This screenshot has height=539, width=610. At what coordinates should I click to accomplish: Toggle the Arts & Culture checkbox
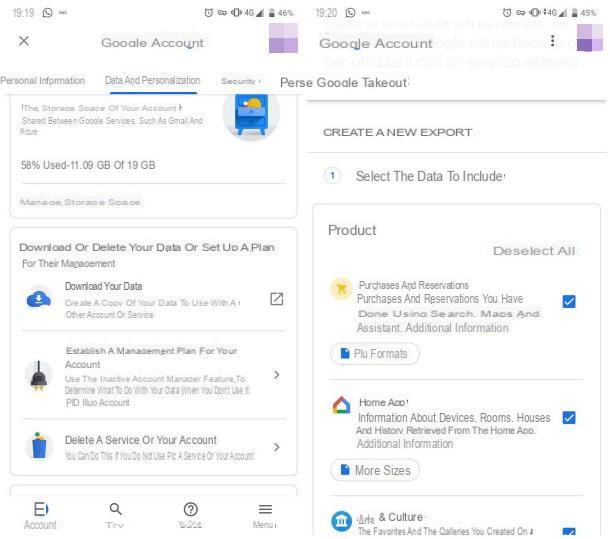569,532
